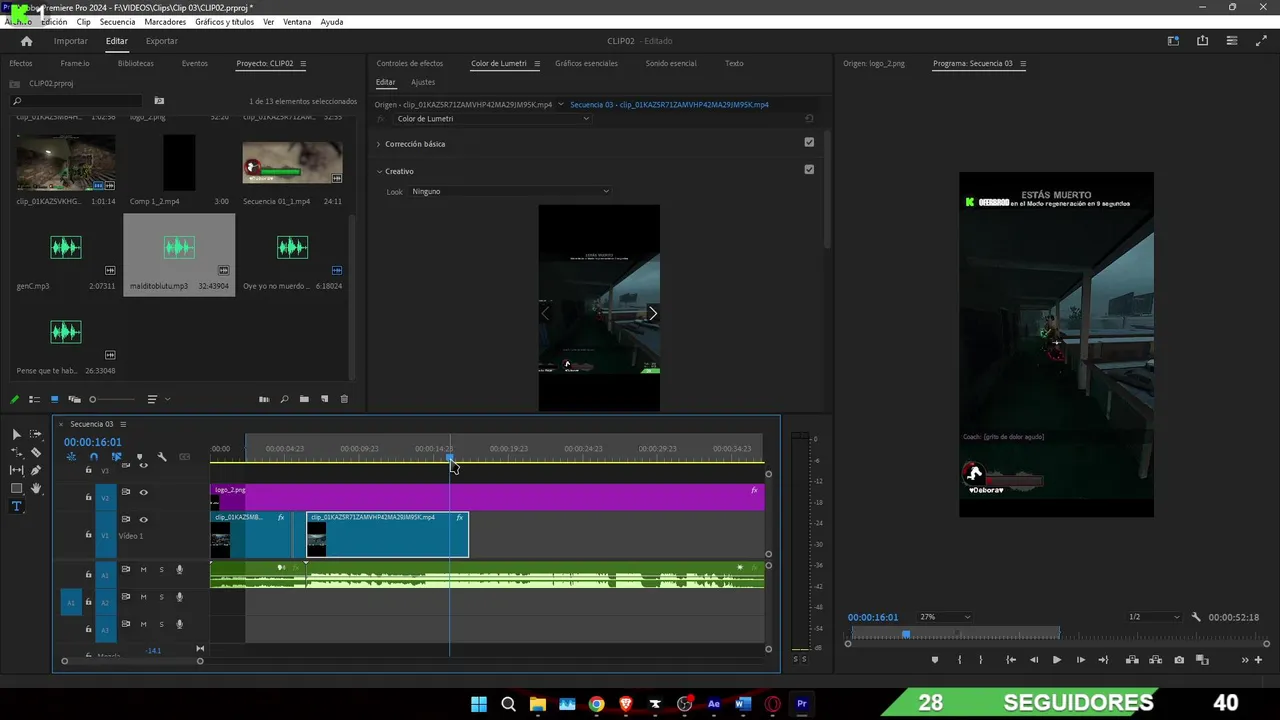Click next Look preview arrow

point(652,313)
